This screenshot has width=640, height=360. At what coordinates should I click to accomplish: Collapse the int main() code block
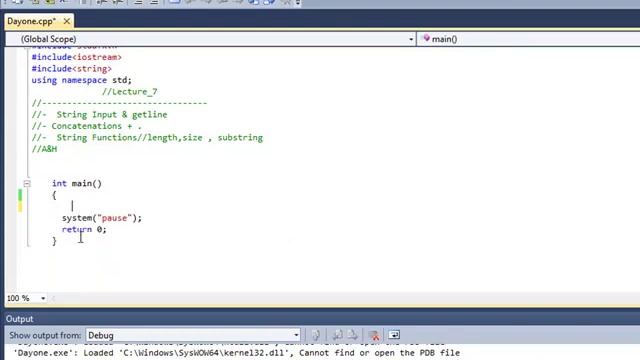27,184
